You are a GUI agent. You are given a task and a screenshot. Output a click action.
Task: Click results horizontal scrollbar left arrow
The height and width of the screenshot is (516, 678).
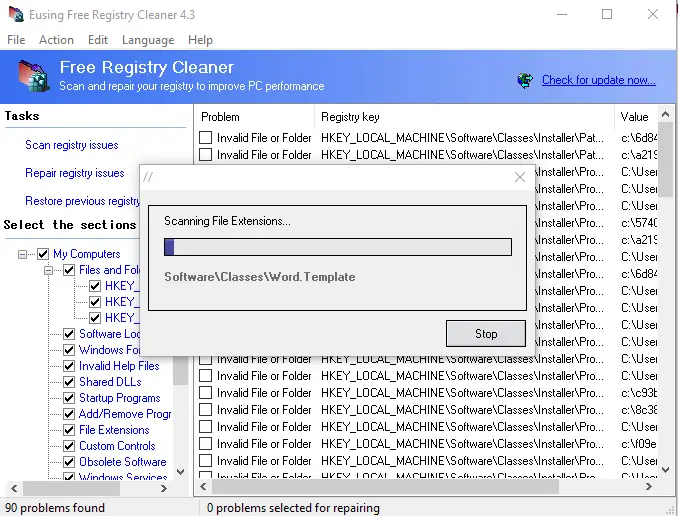pos(203,487)
